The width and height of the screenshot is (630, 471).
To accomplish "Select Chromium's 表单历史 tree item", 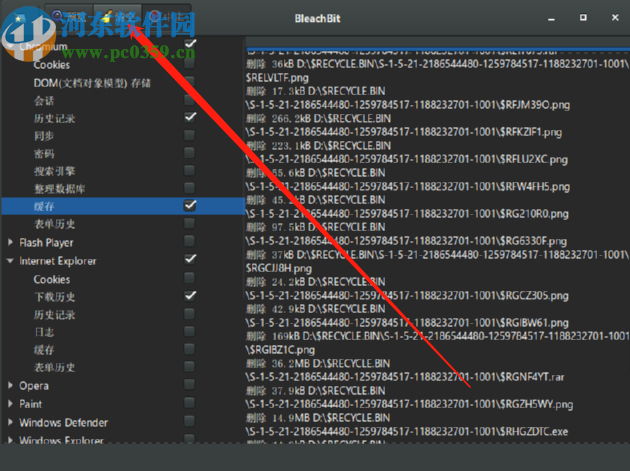I will [x=54, y=224].
